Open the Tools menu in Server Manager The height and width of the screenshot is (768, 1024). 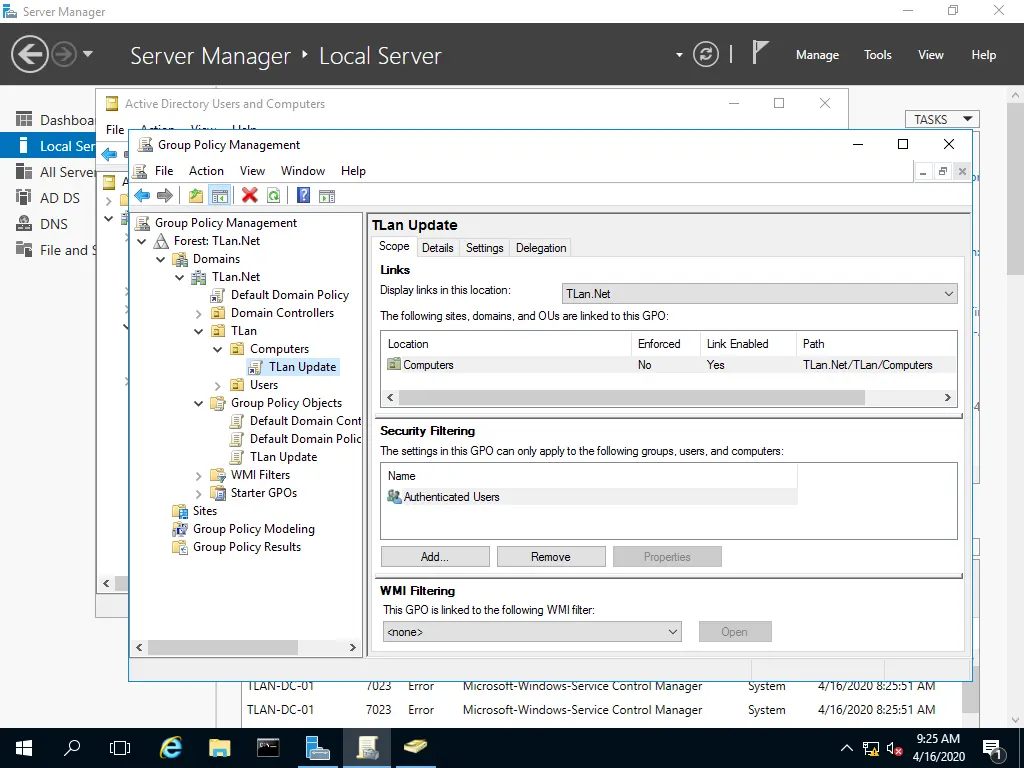(878, 55)
